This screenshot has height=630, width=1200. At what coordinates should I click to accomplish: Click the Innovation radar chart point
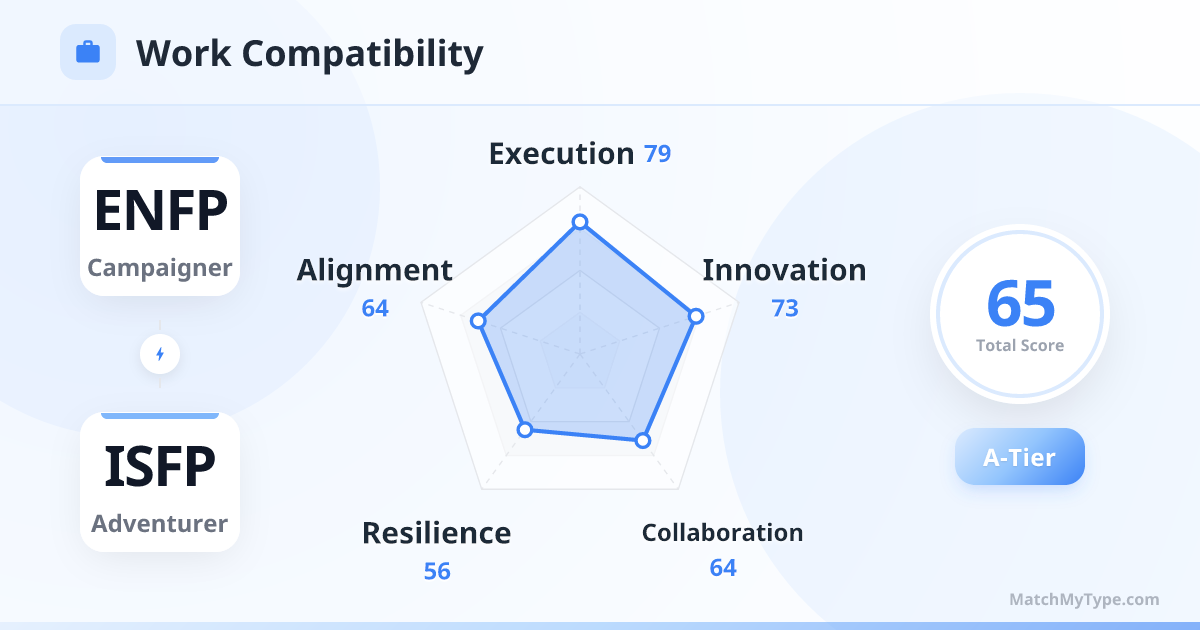coord(696,316)
